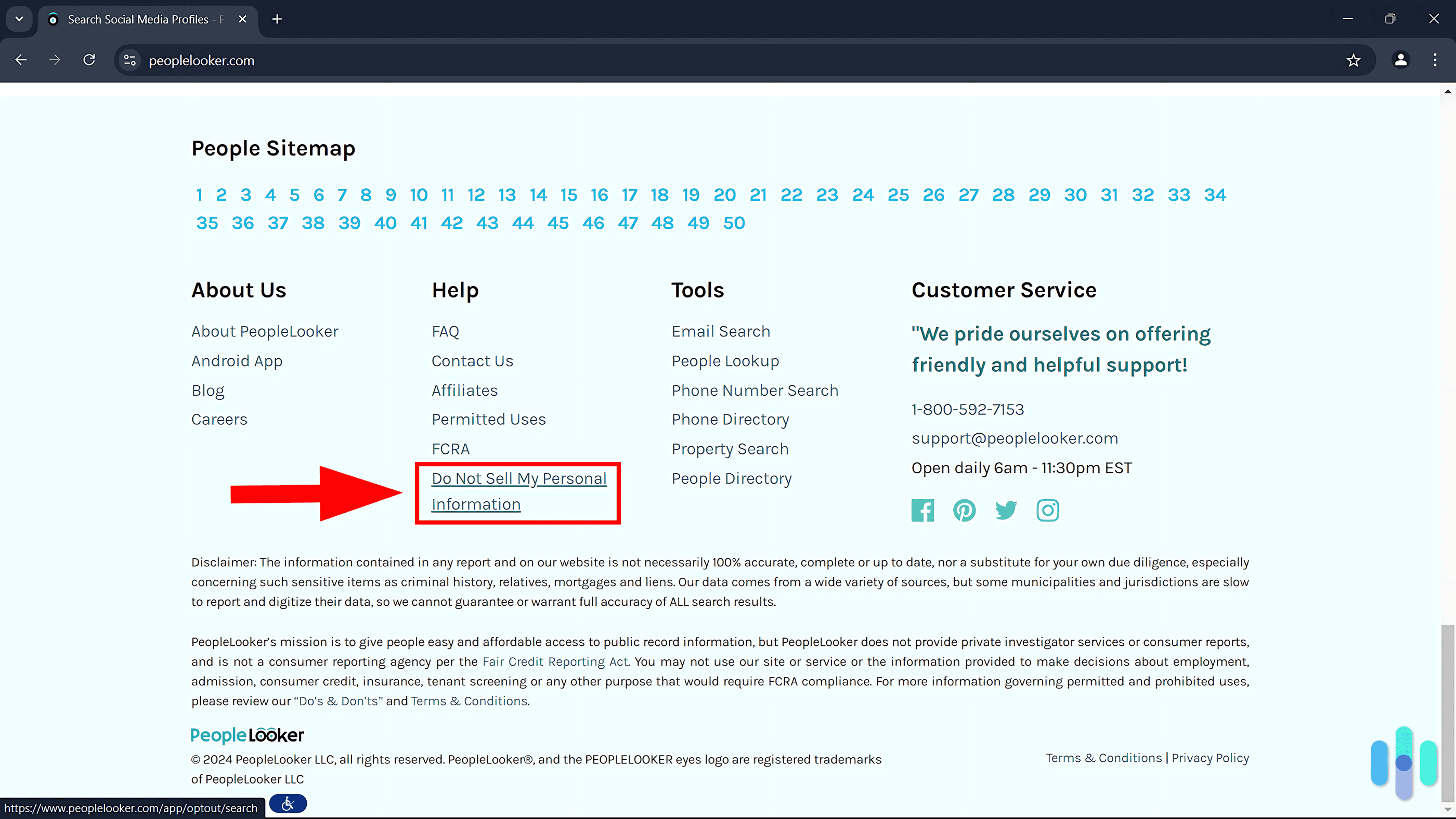Open the Pinterest social link

point(963,510)
